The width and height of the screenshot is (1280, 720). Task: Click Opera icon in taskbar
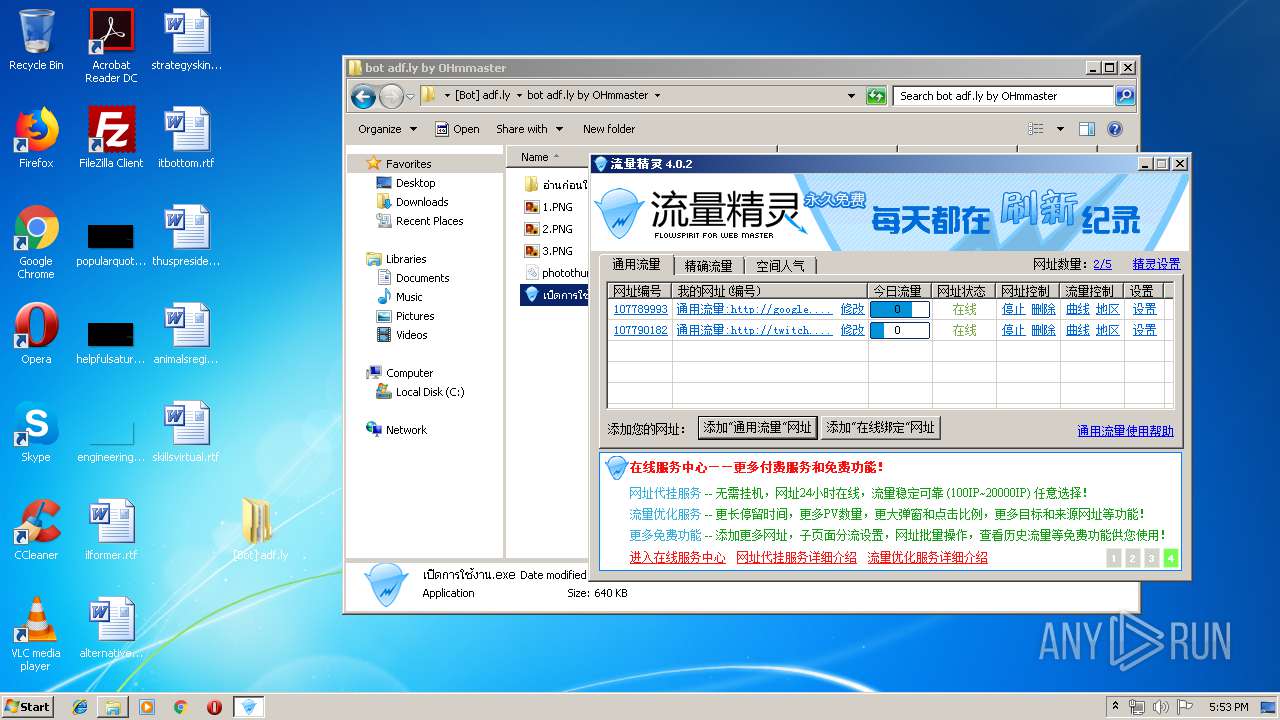tap(214, 706)
